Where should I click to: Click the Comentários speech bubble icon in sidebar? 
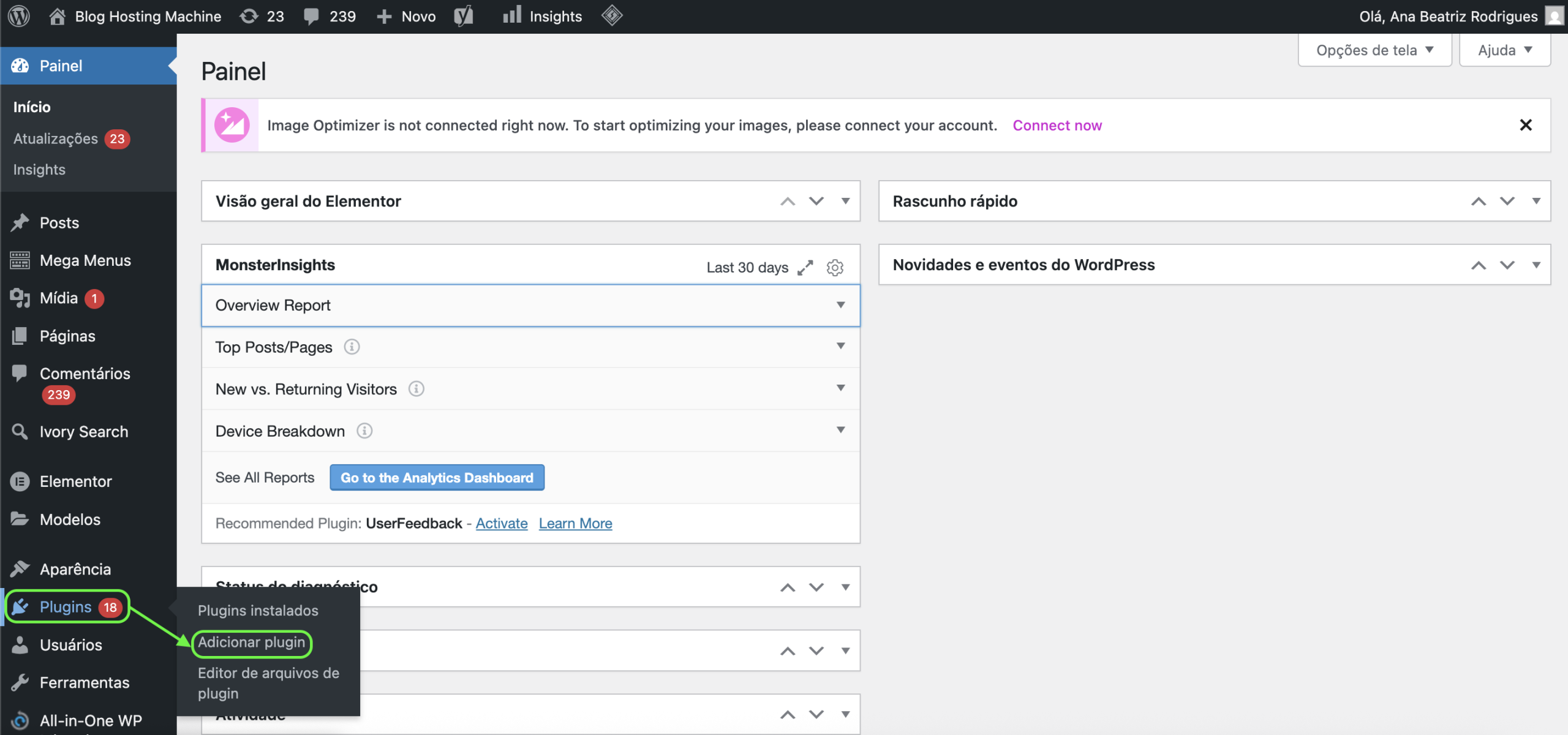click(20, 373)
